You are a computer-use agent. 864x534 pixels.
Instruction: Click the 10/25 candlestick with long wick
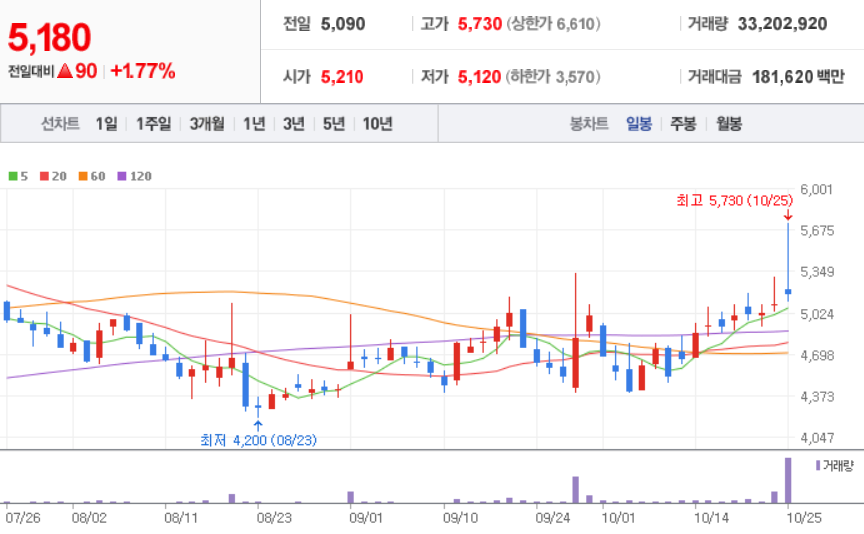coord(788,263)
